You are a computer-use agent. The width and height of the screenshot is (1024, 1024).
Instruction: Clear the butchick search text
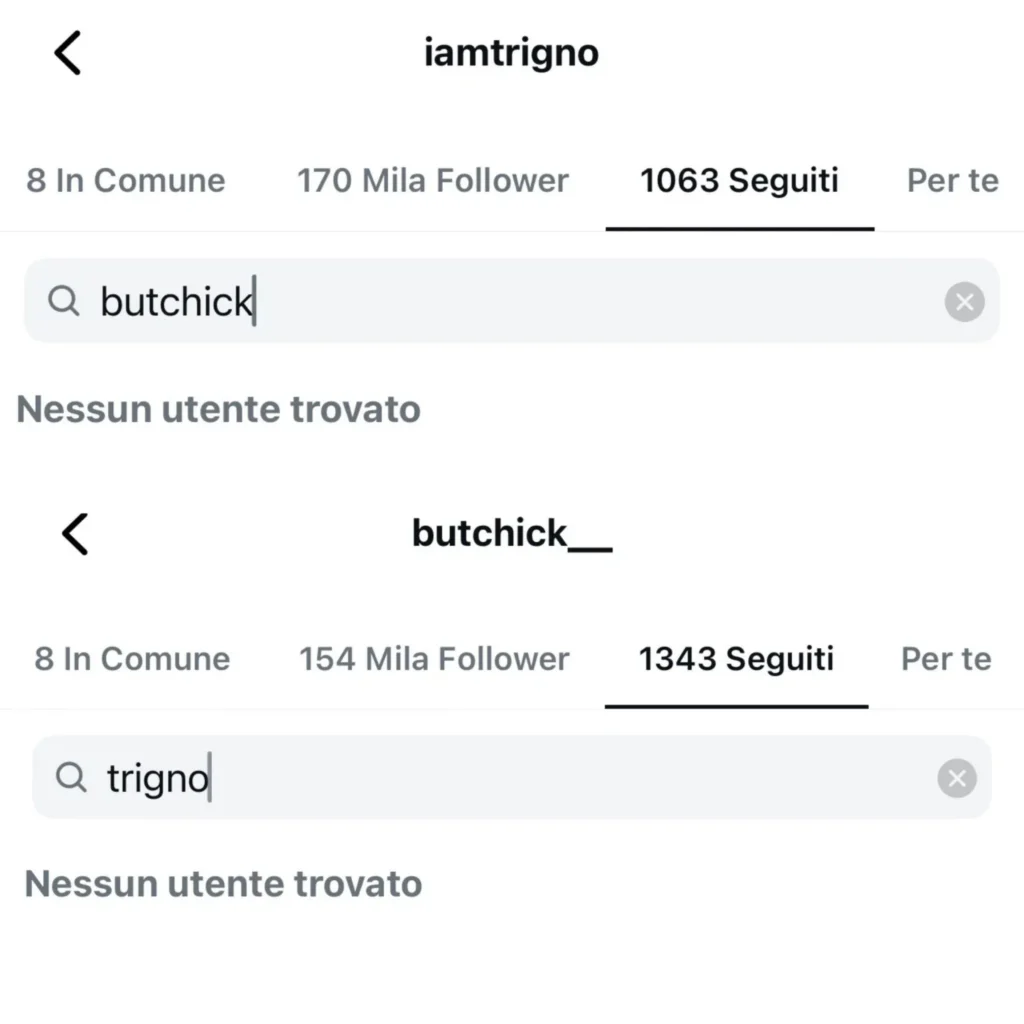coord(964,302)
